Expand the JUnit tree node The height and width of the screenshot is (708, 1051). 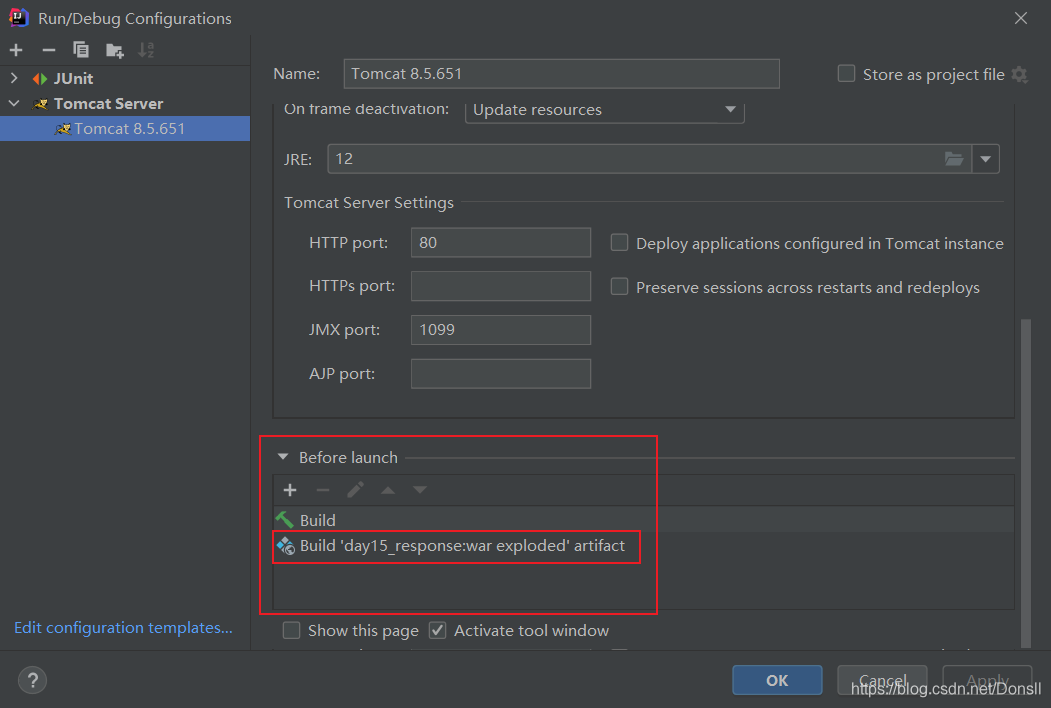(14, 78)
